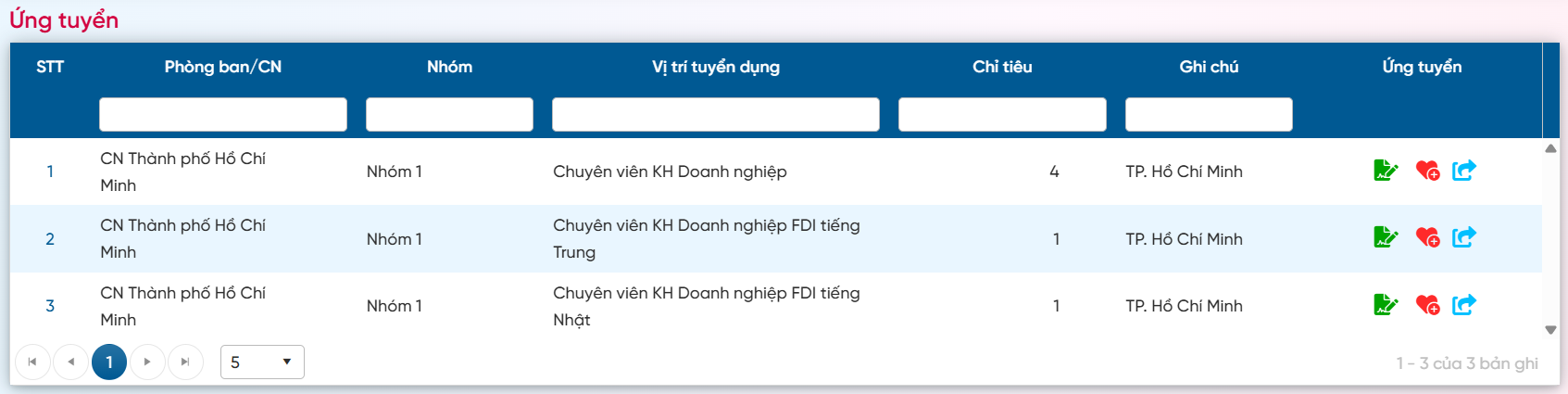Go to the next page
The image size is (1568, 394).
coord(147,362)
